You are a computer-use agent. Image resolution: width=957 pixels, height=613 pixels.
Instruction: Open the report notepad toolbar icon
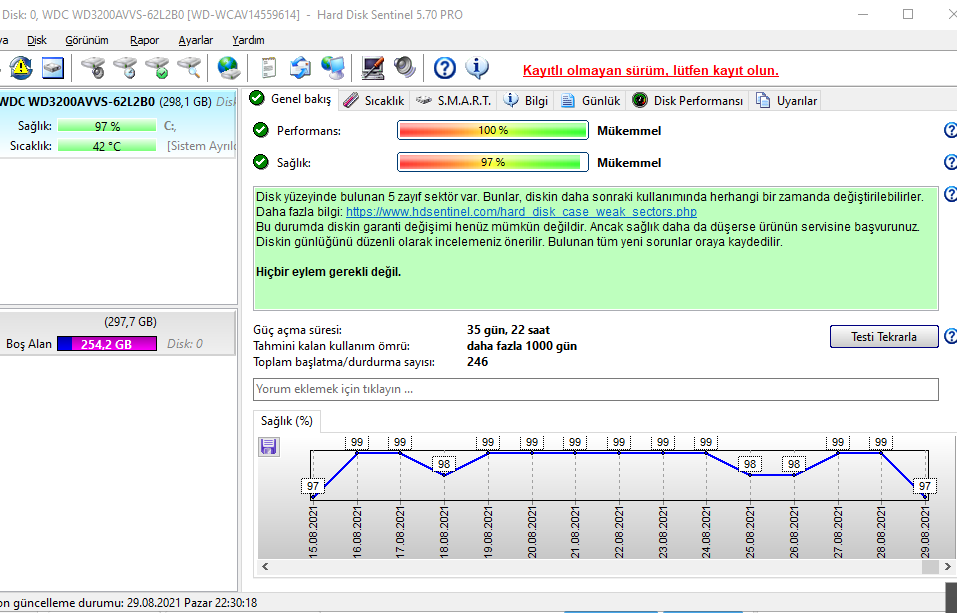269,67
